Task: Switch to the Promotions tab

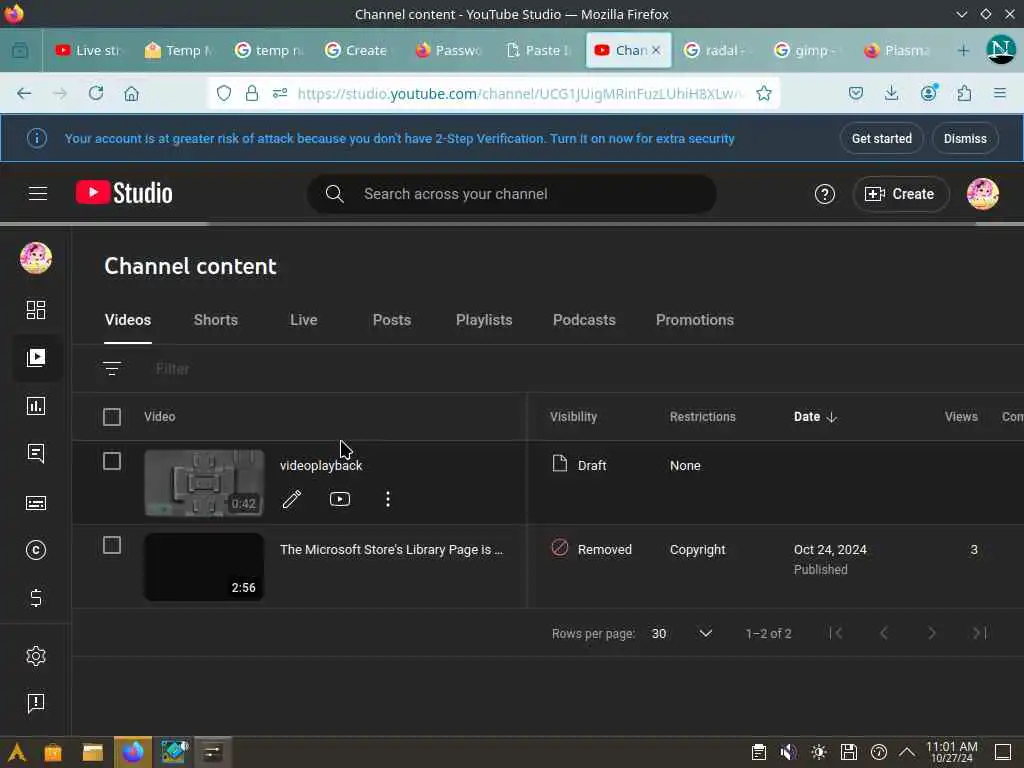Action: pyautogui.click(x=695, y=320)
